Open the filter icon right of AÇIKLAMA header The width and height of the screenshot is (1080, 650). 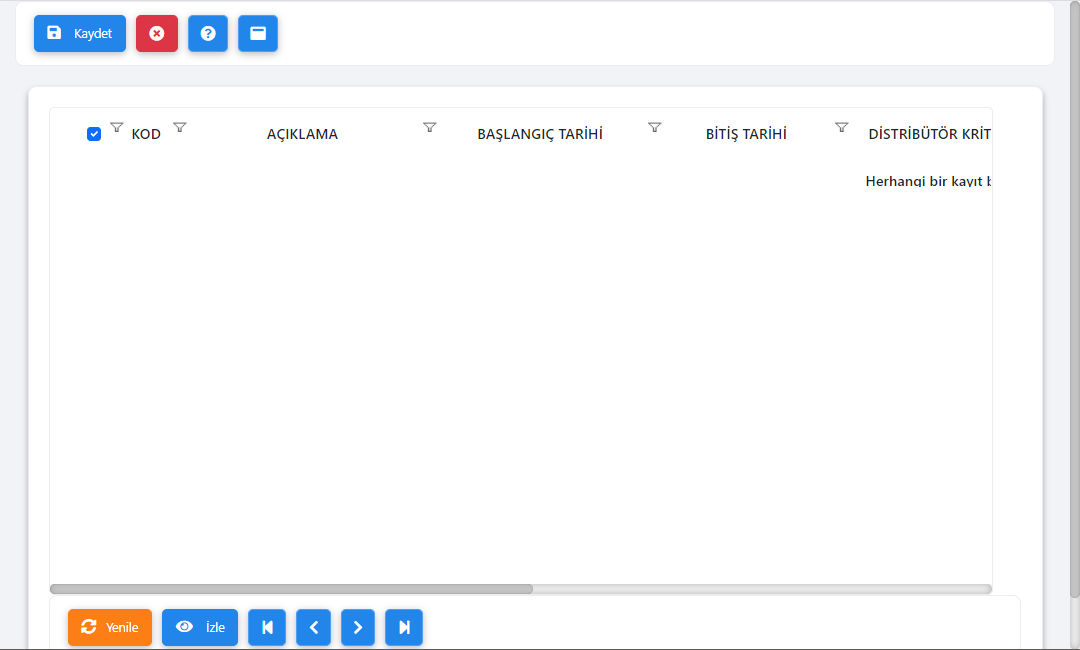(430, 127)
